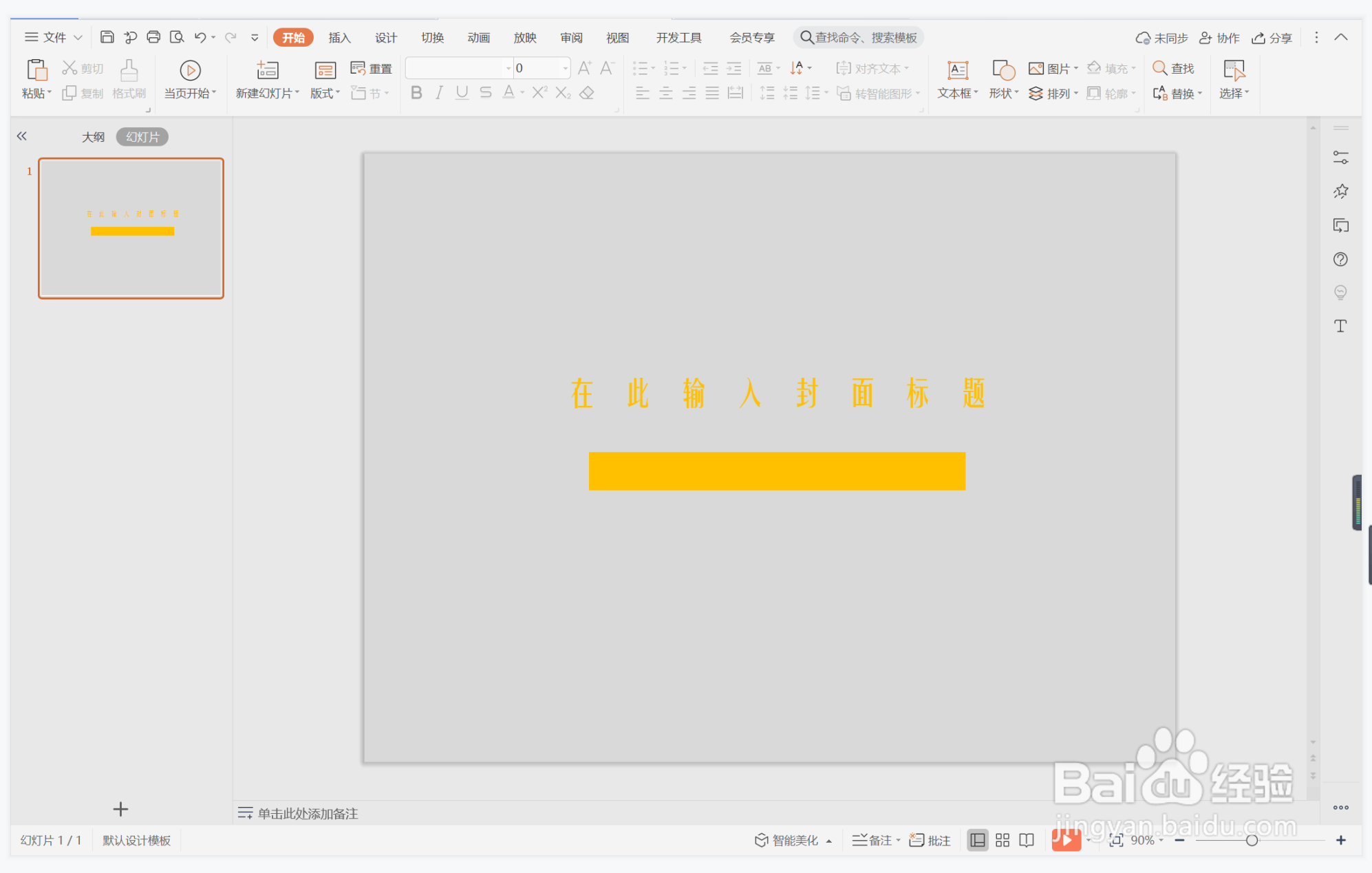Switch to the 插入 ribbon tab

pos(339,37)
